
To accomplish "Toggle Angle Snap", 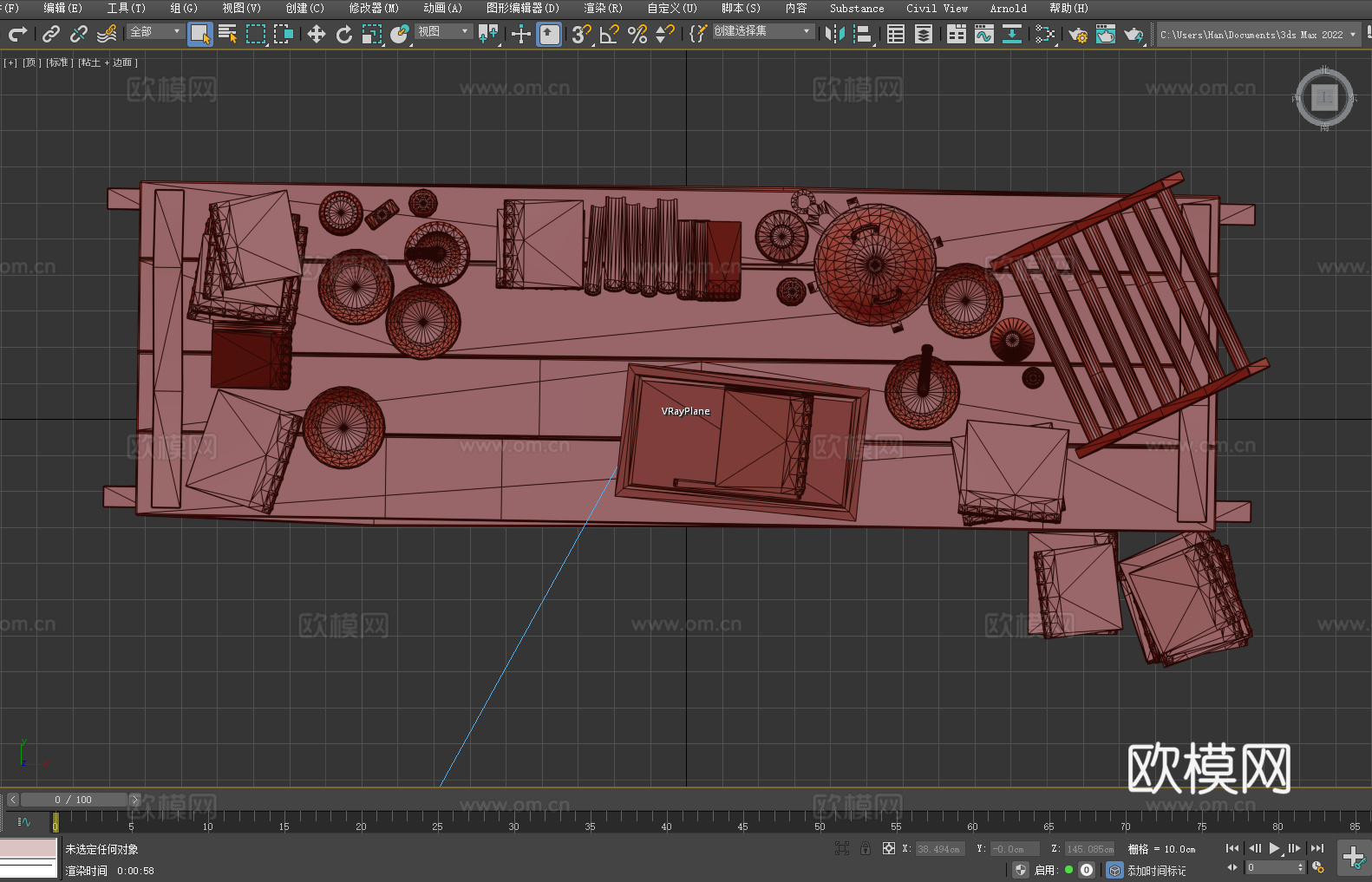I will tap(610, 34).
